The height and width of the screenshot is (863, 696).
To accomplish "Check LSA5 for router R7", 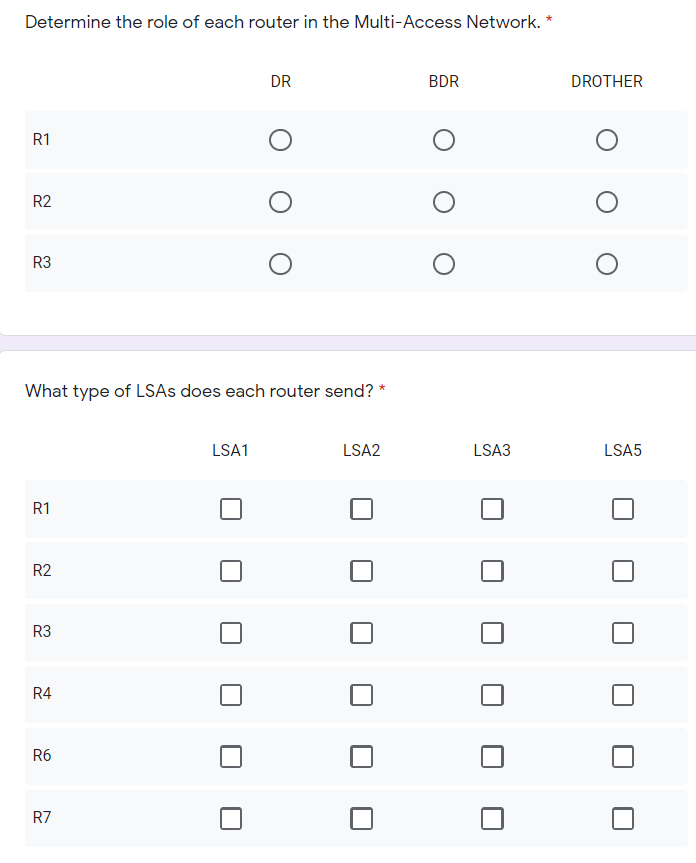I will [622, 818].
